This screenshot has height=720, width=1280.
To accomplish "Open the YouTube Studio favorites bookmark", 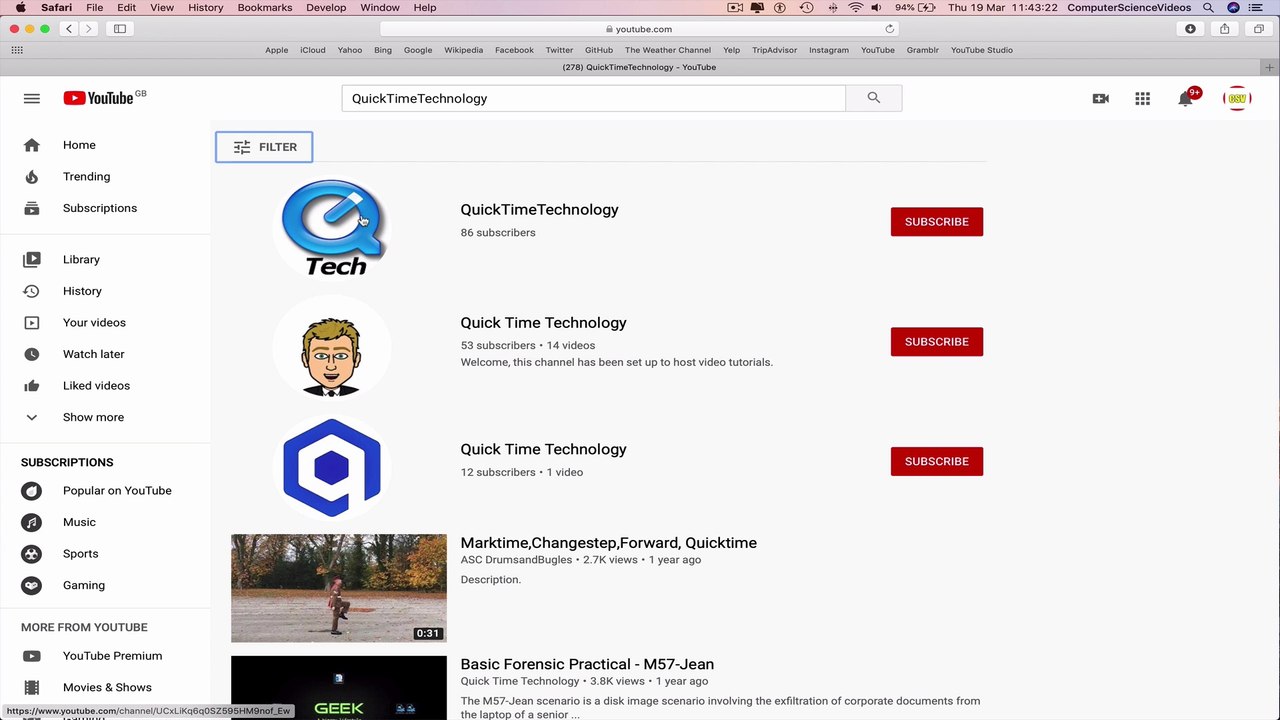I will pos(981,50).
